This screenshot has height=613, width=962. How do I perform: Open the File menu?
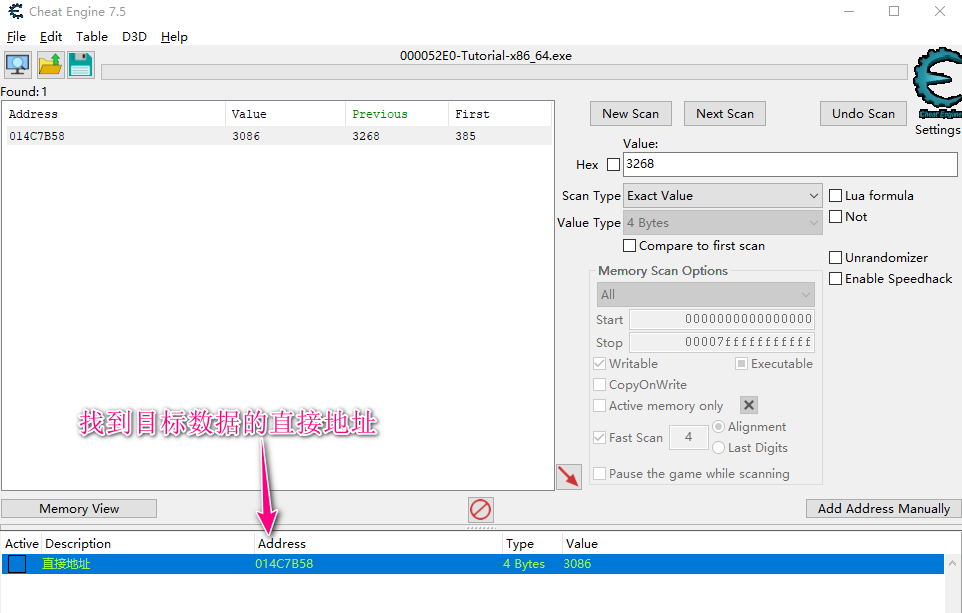16,37
